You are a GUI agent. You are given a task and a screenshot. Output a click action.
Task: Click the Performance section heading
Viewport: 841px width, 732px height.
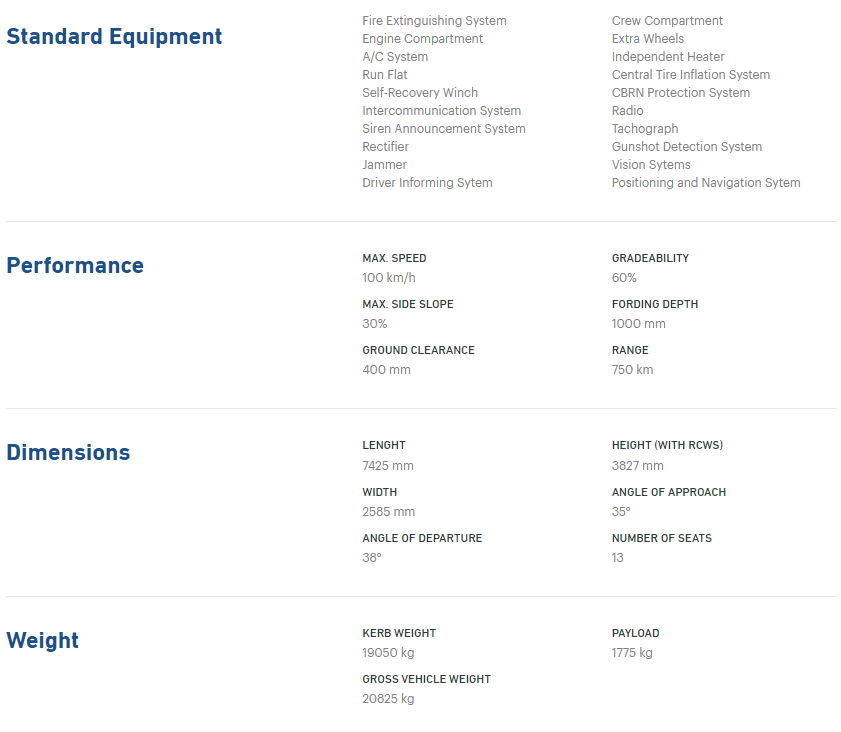coord(75,266)
